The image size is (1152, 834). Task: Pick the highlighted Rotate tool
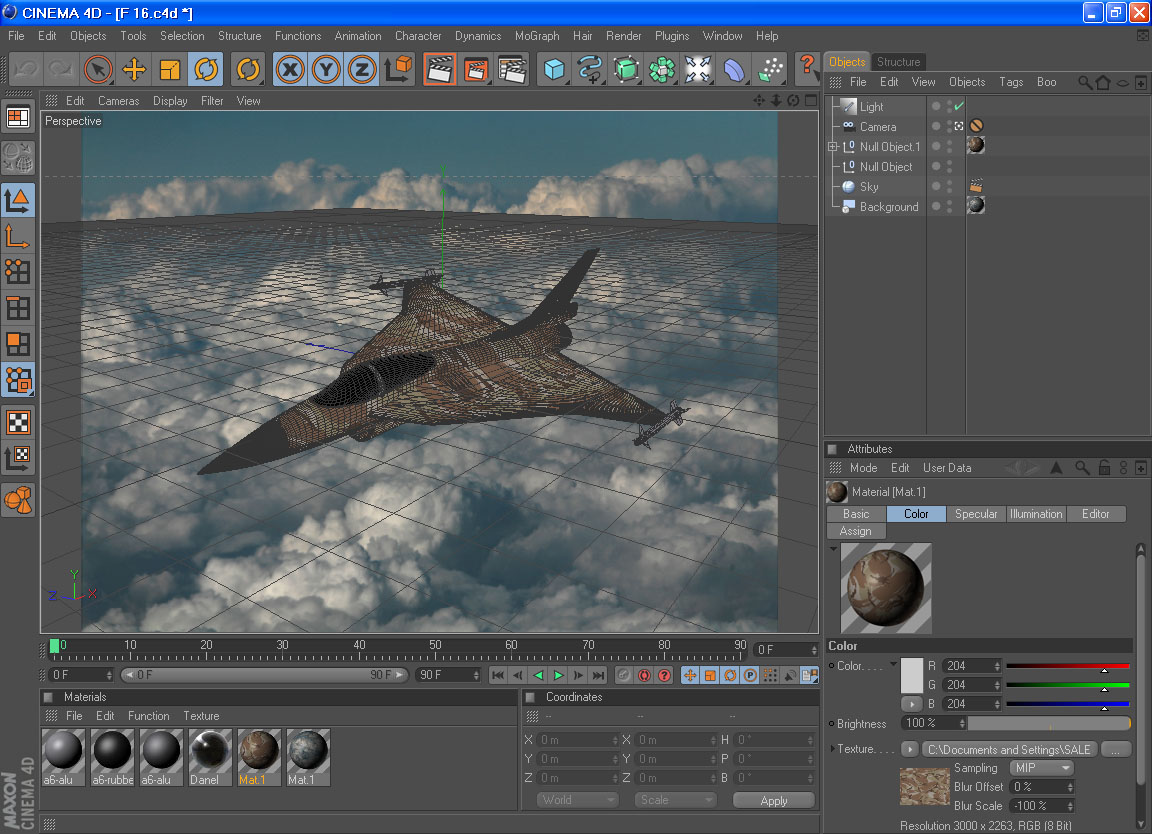pos(206,70)
